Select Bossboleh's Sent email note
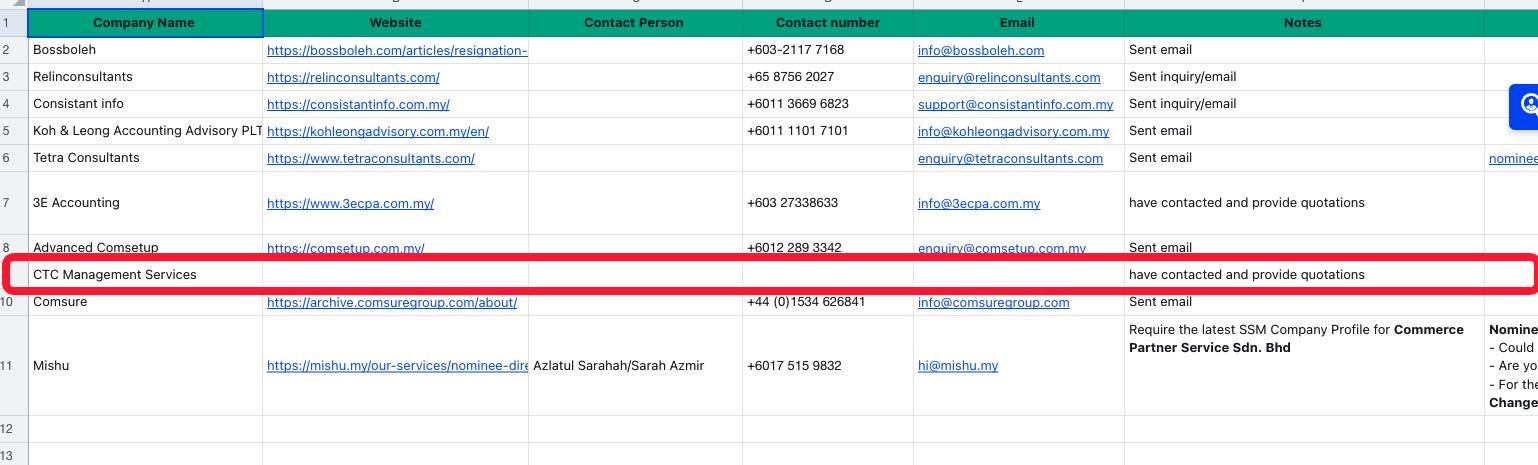The height and width of the screenshot is (465, 1538). (x=1303, y=50)
